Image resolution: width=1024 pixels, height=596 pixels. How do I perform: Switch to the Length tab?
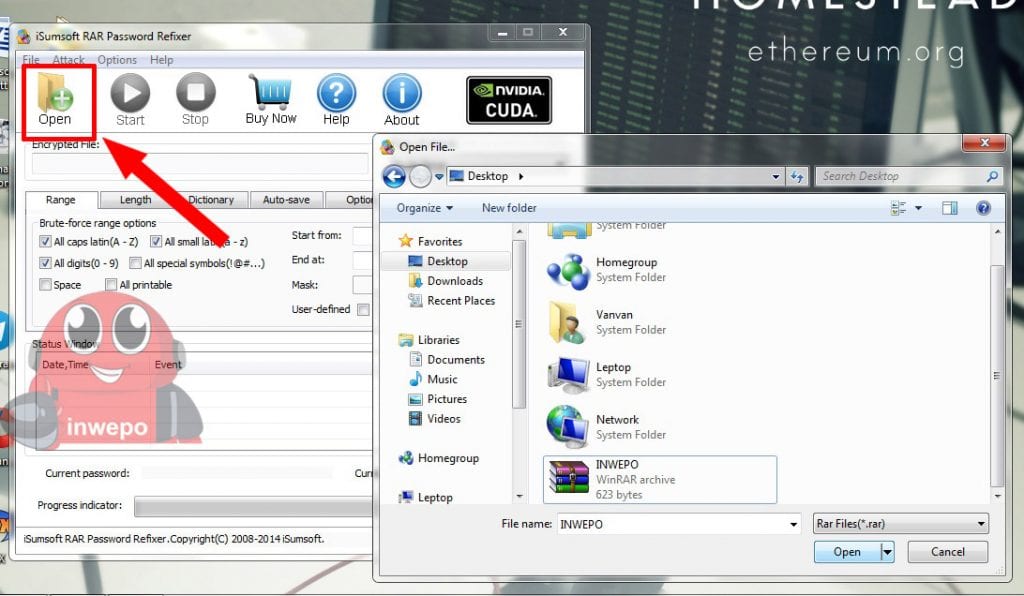coord(135,200)
